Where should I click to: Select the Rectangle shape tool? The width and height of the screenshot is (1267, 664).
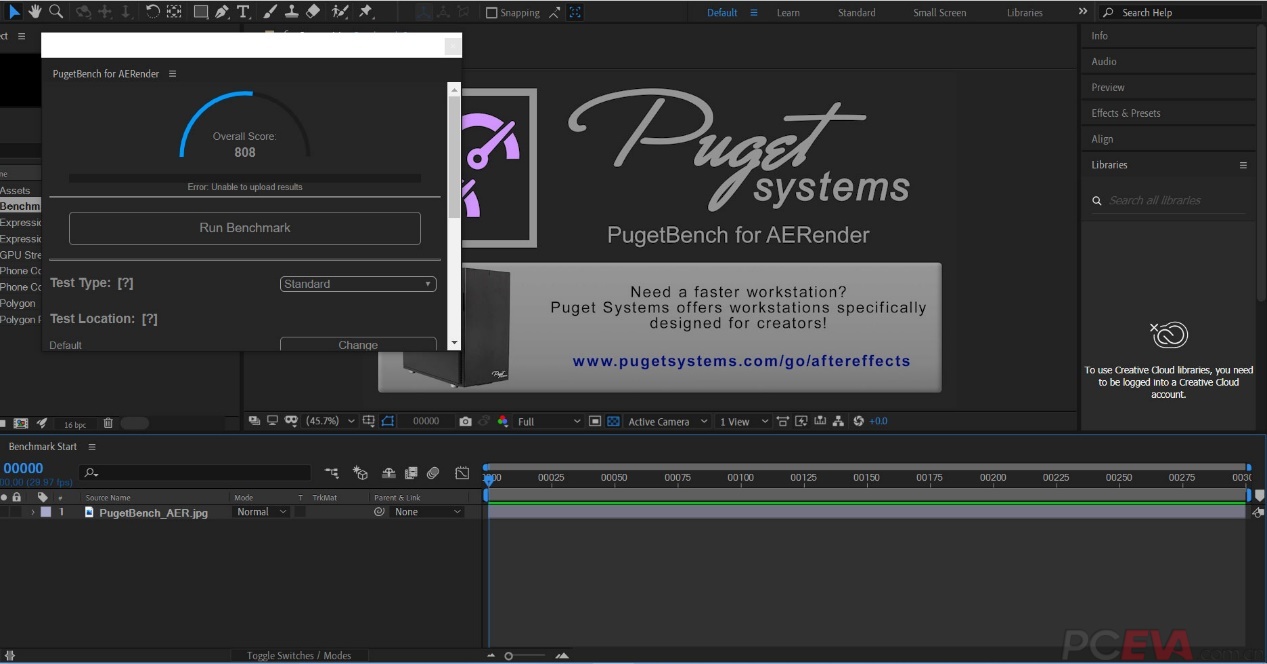(x=201, y=12)
